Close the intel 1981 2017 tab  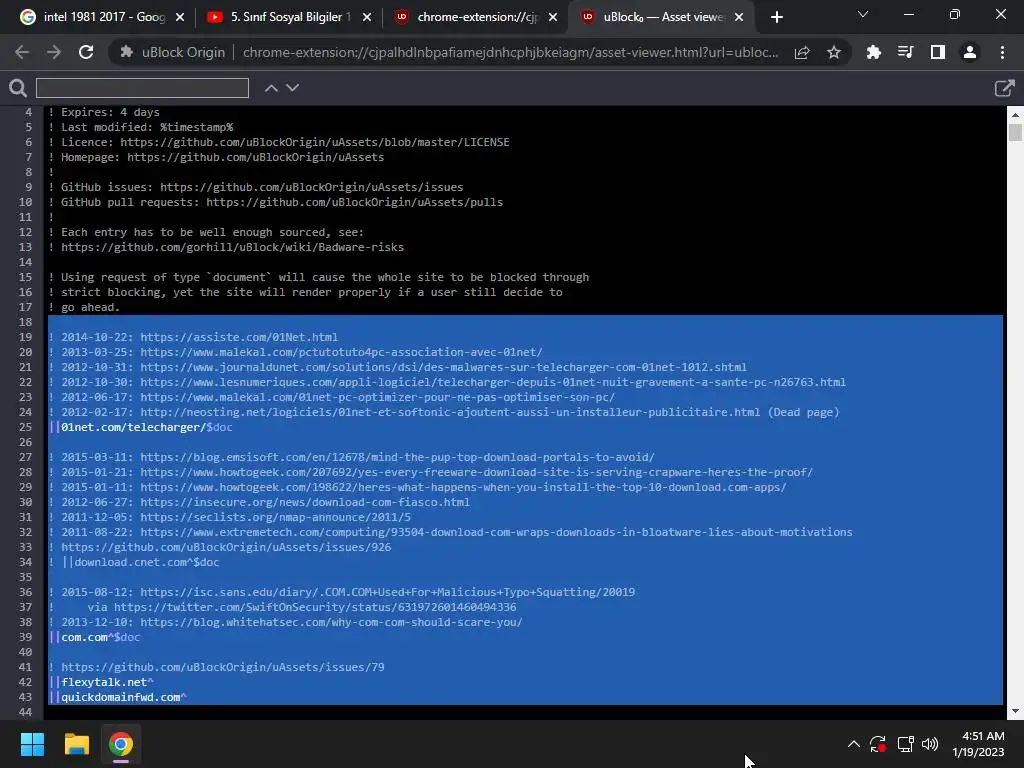tap(180, 17)
